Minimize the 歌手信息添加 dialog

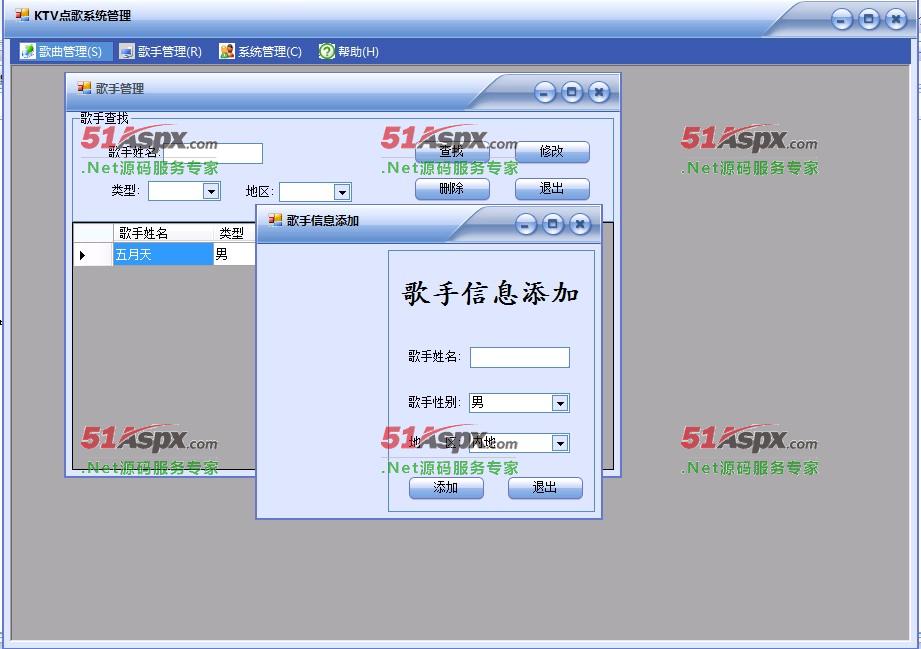(526, 224)
